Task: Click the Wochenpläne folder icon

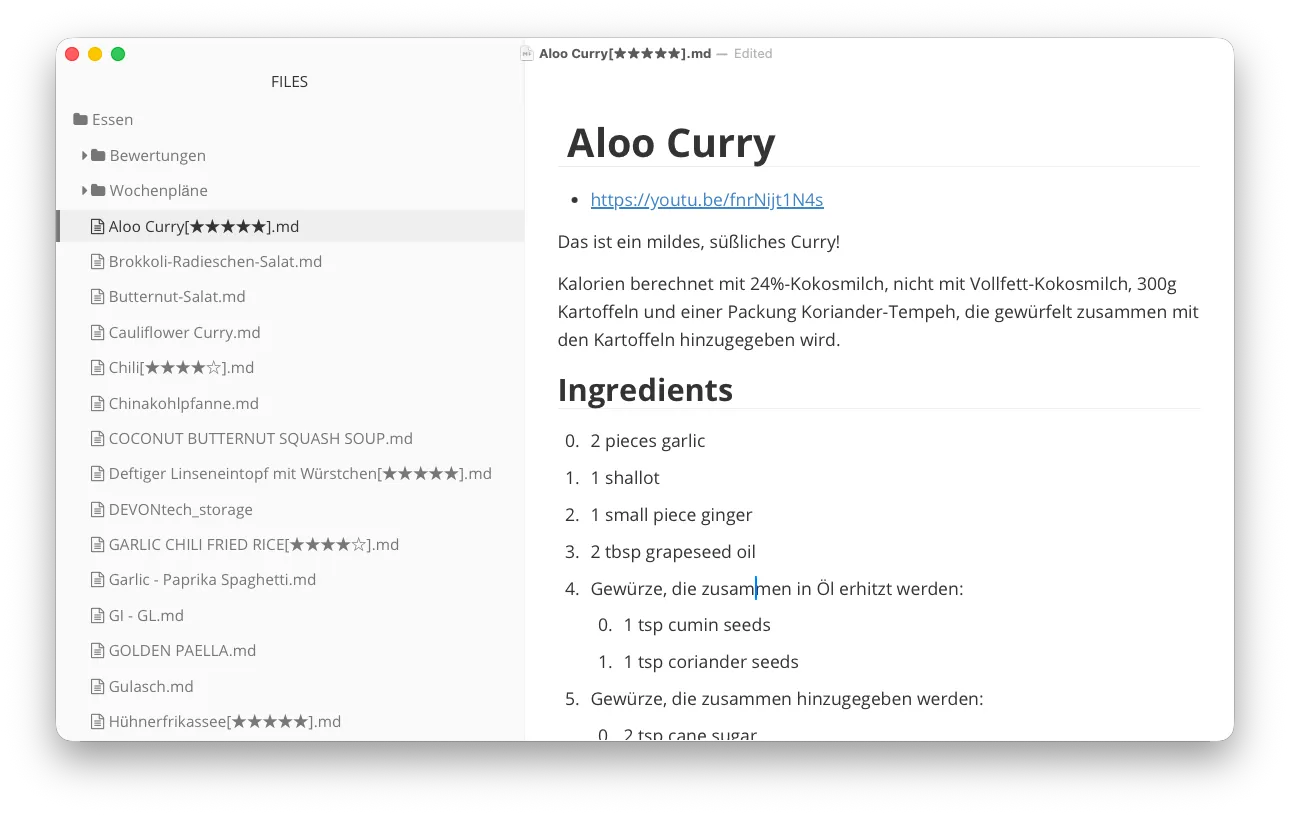Action: [x=98, y=191]
